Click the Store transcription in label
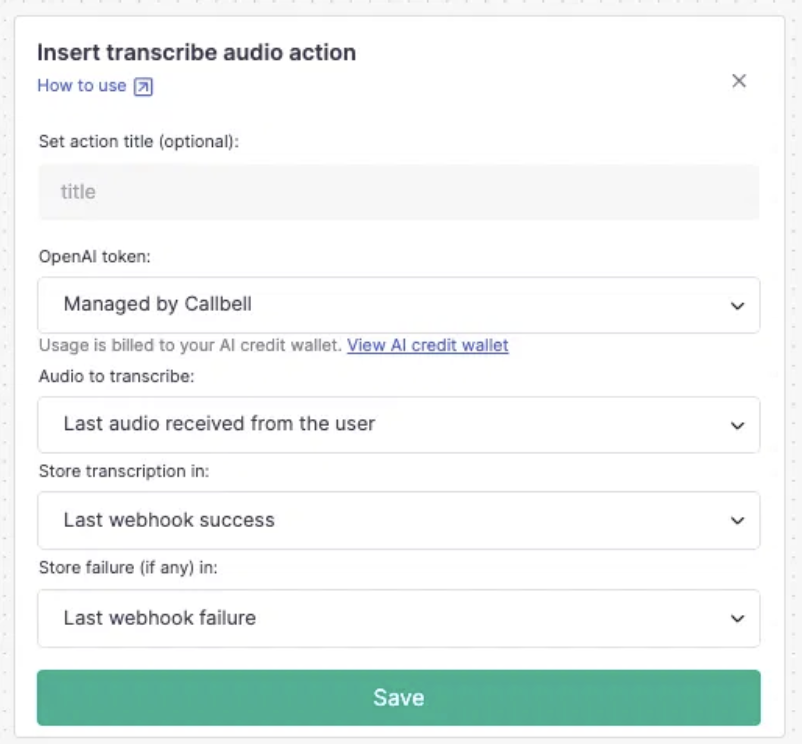 124,471
